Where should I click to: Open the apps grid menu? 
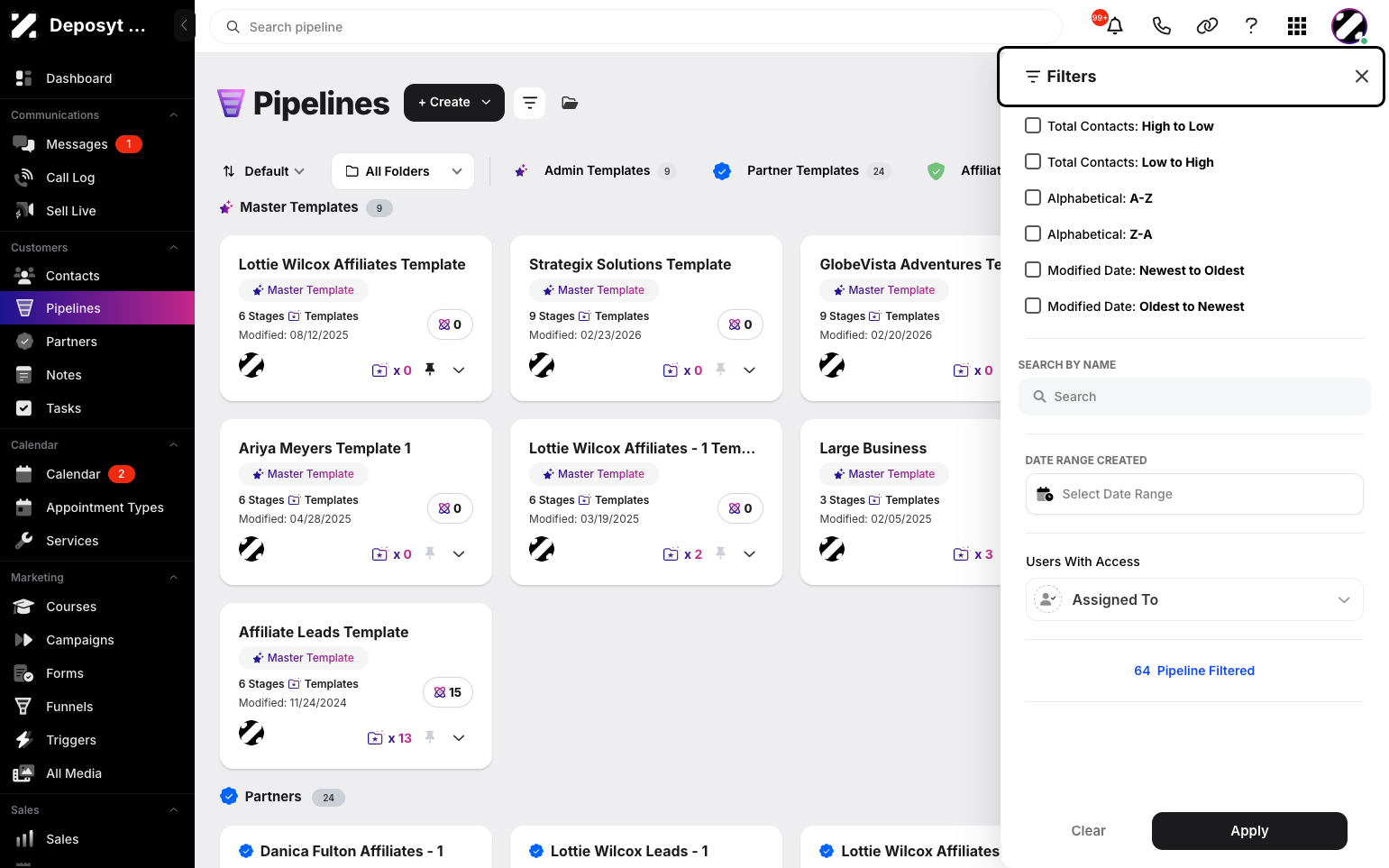tap(1297, 26)
